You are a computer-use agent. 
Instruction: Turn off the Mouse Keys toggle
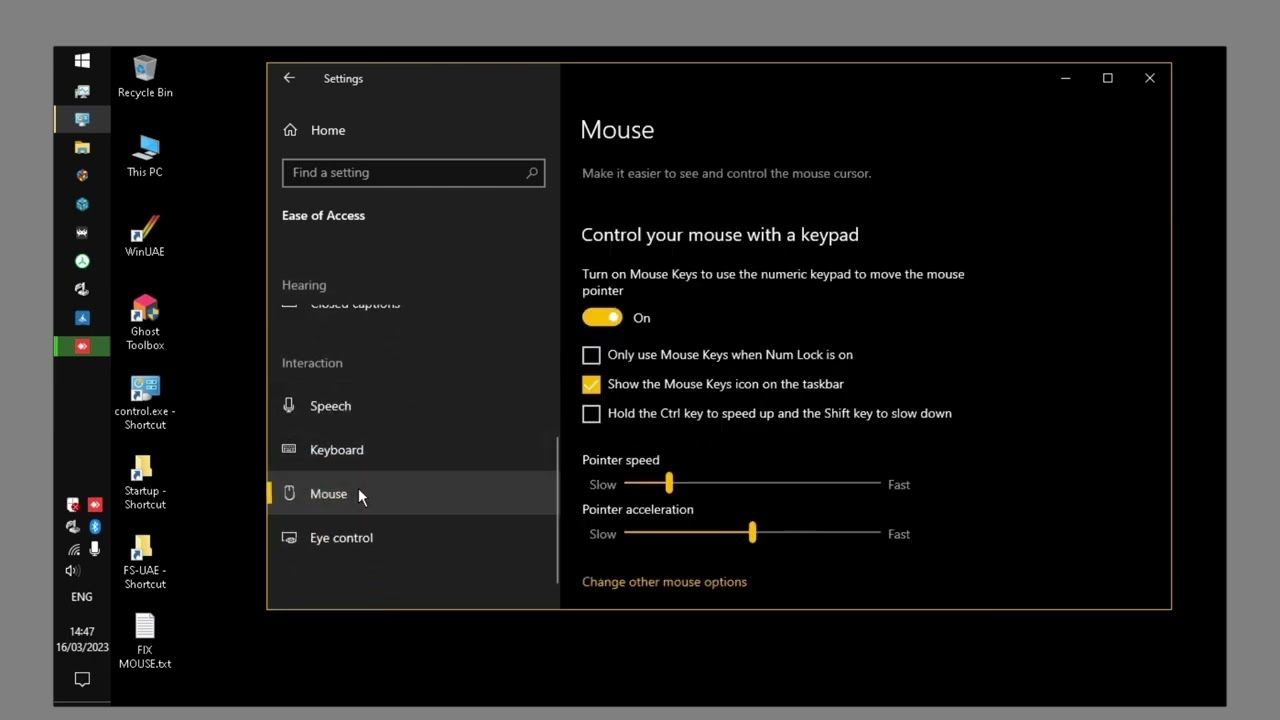[x=602, y=318]
